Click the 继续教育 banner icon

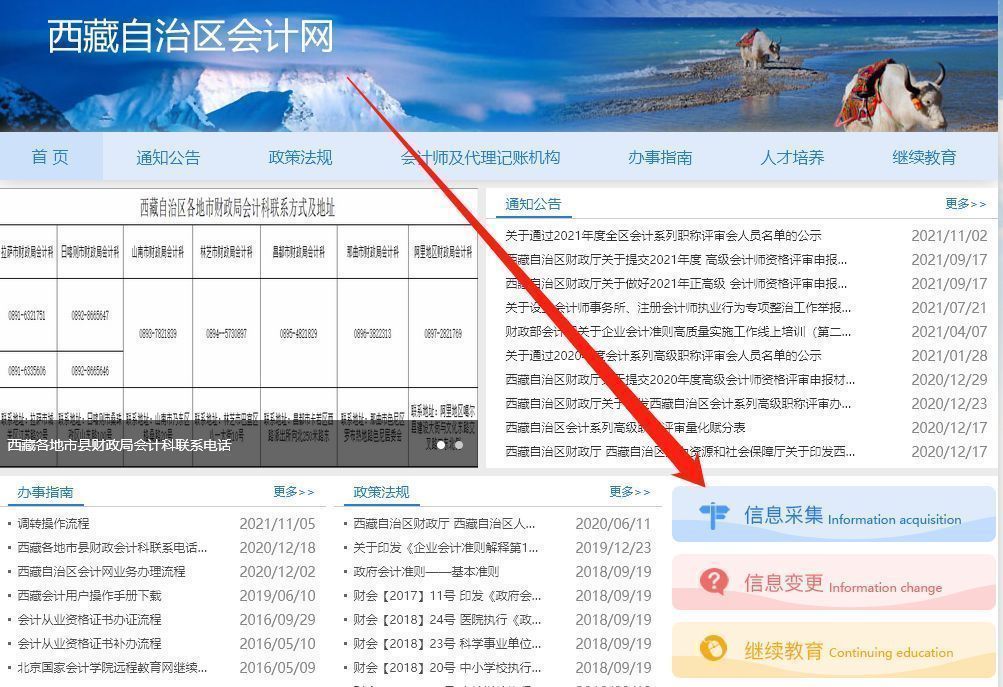coord(714,649)
